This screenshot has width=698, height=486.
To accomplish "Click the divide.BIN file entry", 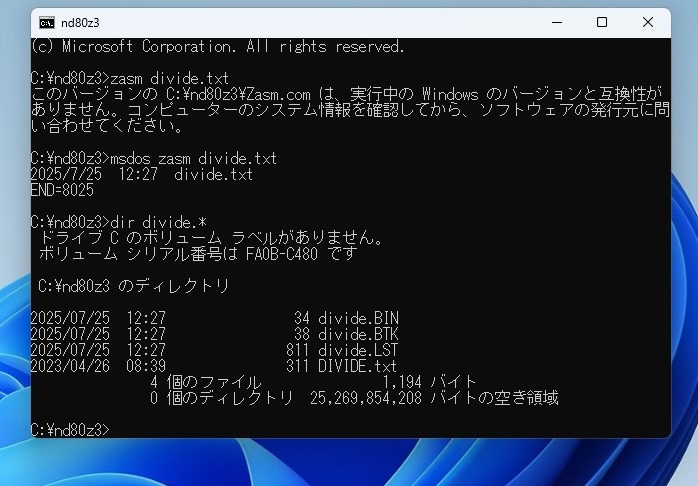I will coord(215,318).
